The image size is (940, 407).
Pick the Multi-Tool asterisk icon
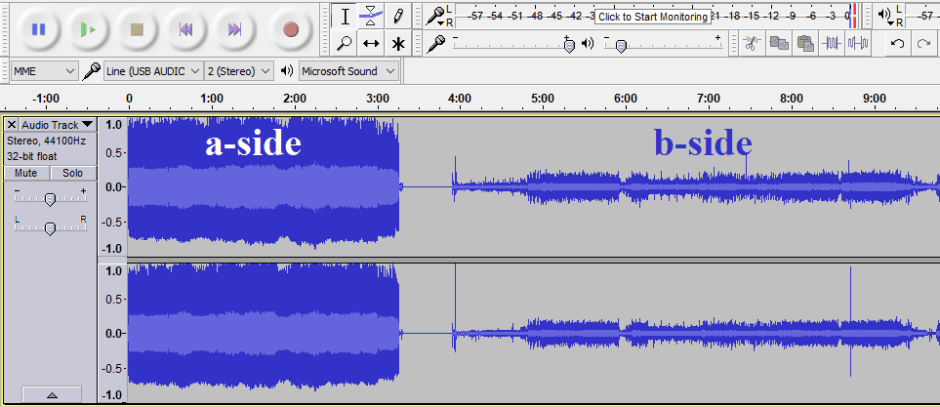click(398, 43)
